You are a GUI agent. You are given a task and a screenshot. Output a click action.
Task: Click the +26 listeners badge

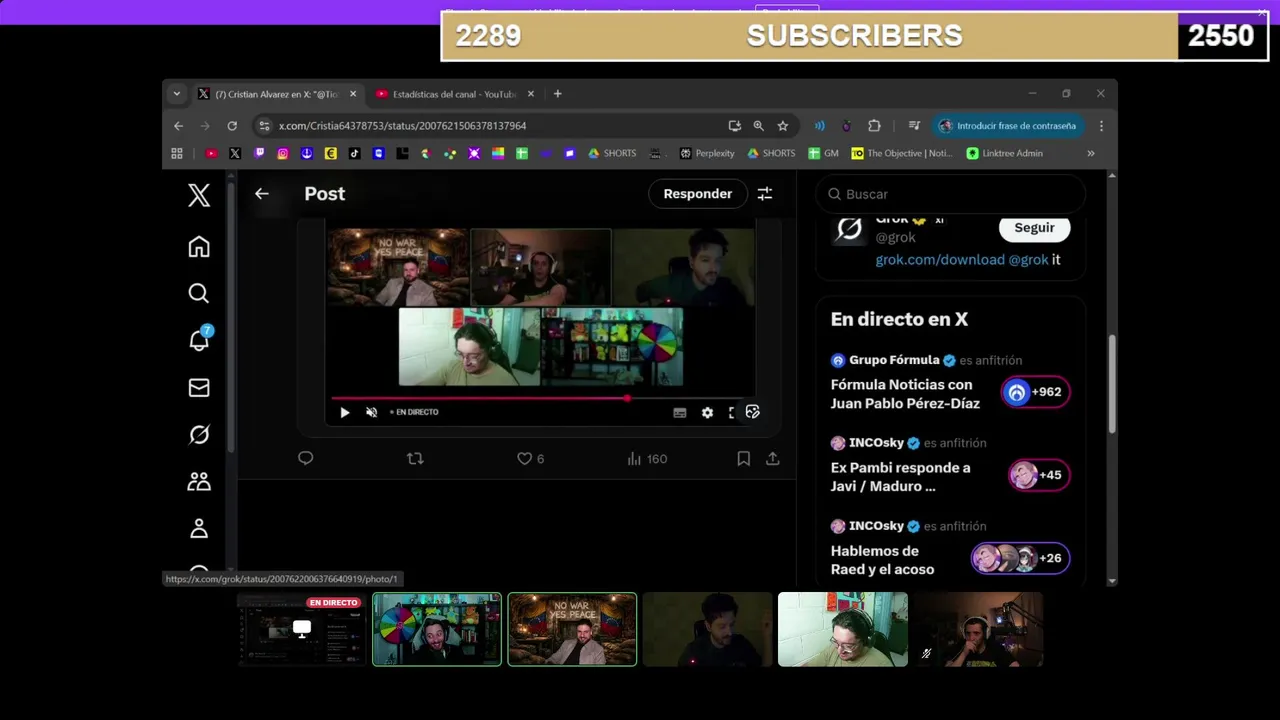pos(1020,558)
